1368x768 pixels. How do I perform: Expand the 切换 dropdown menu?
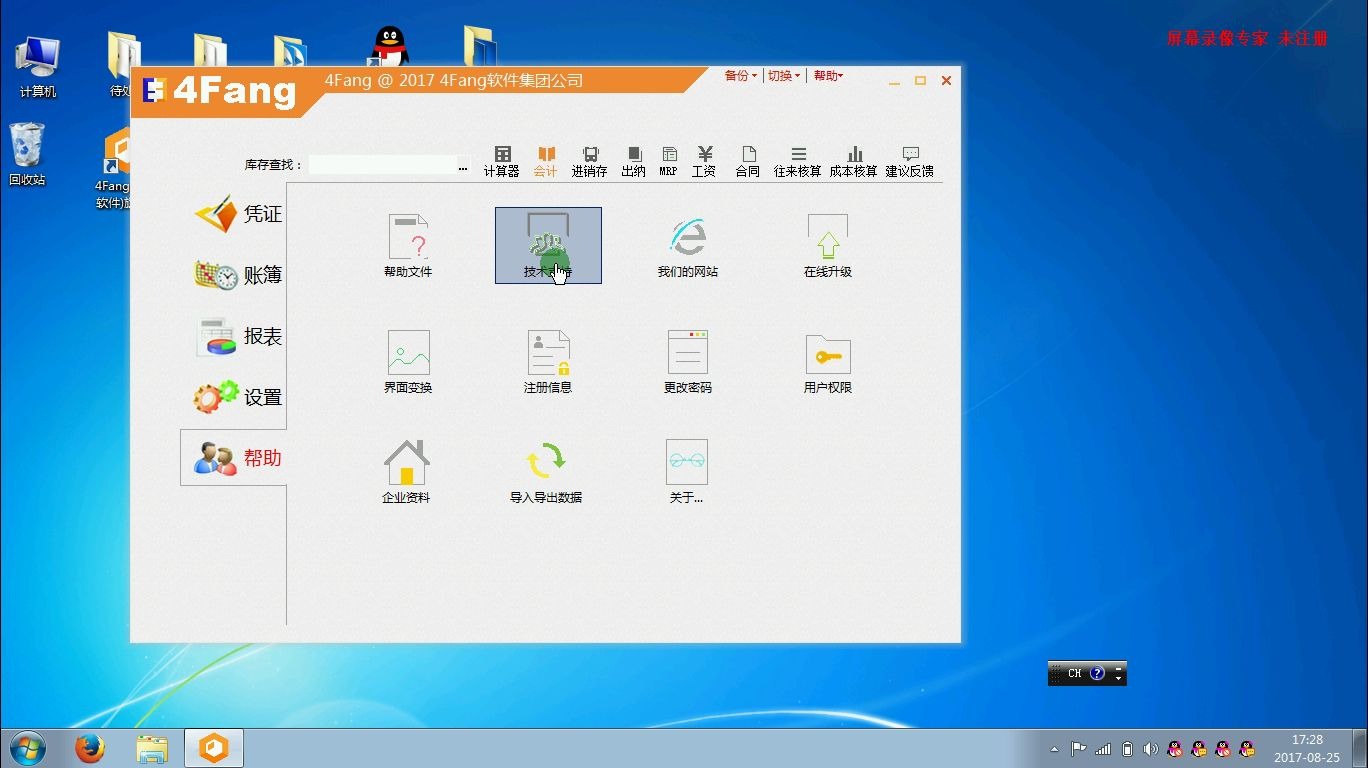click(784, 76)
